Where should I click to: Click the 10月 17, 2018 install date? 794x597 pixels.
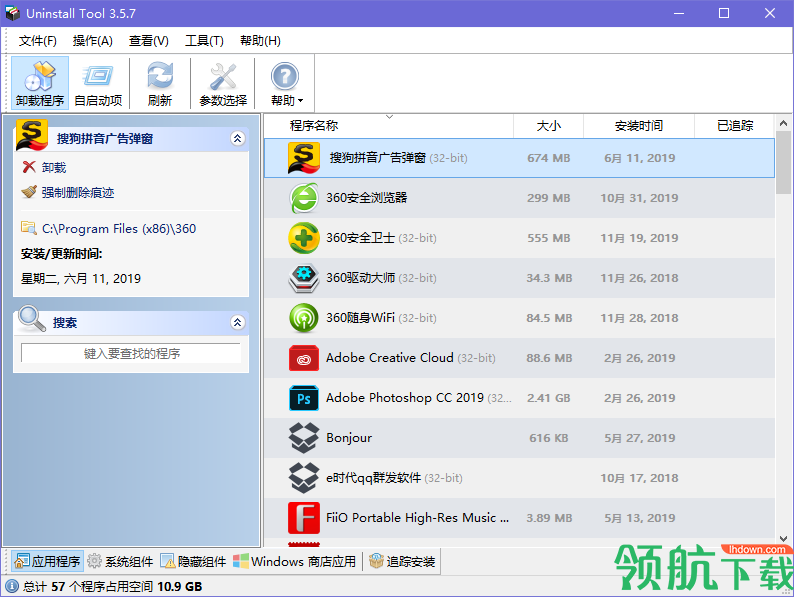[639, 478]
